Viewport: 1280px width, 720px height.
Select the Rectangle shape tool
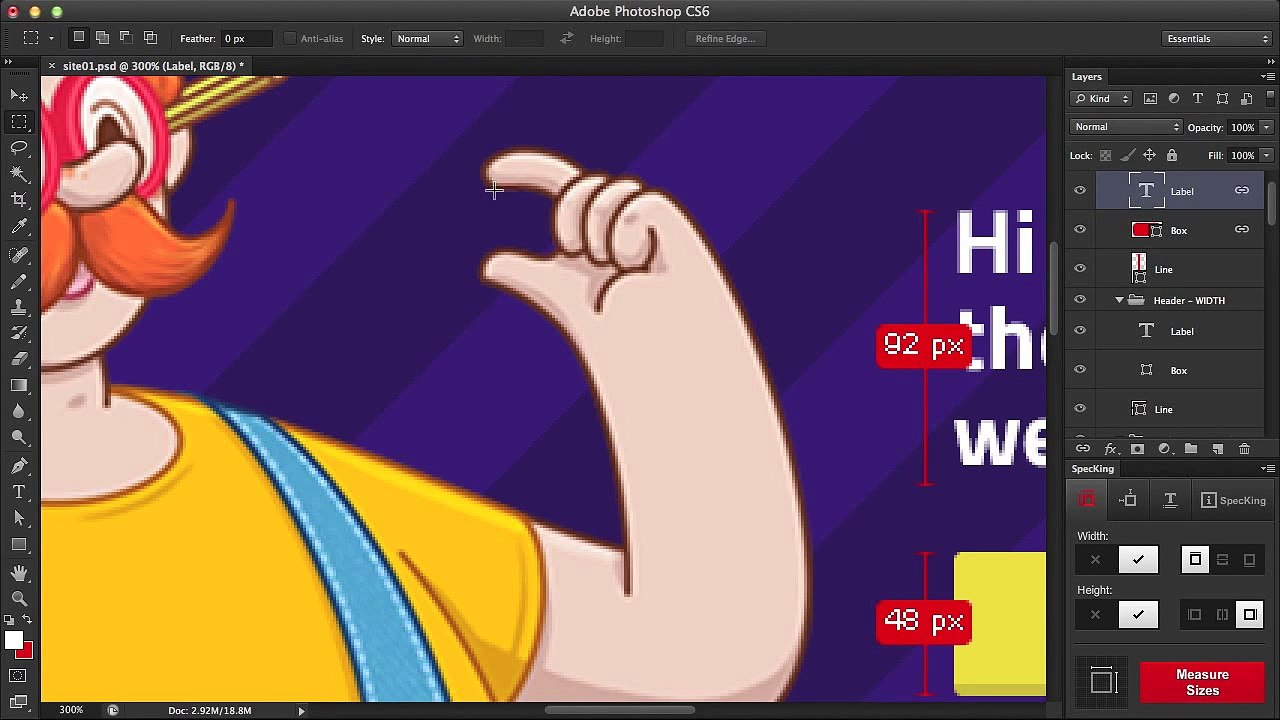tap(19, 545)
